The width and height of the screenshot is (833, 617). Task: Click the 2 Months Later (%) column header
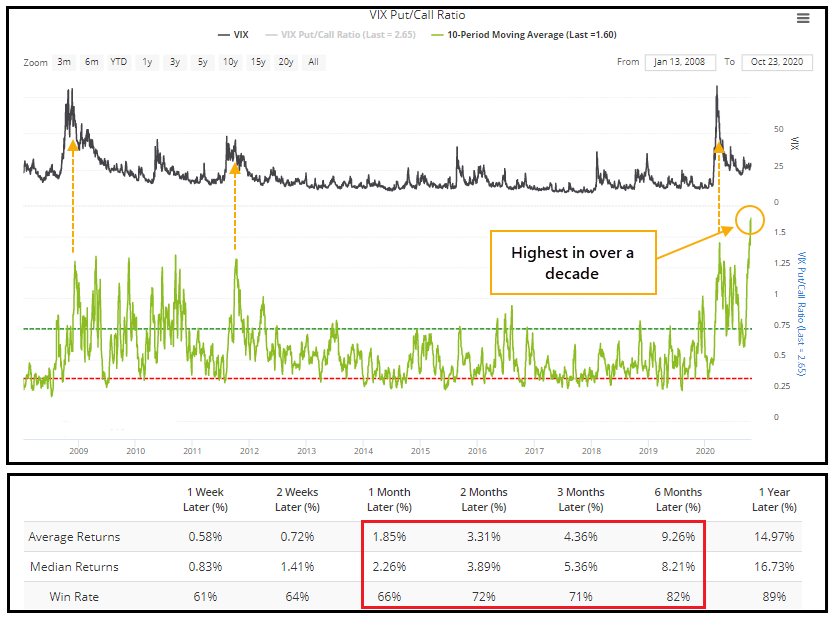483,500
